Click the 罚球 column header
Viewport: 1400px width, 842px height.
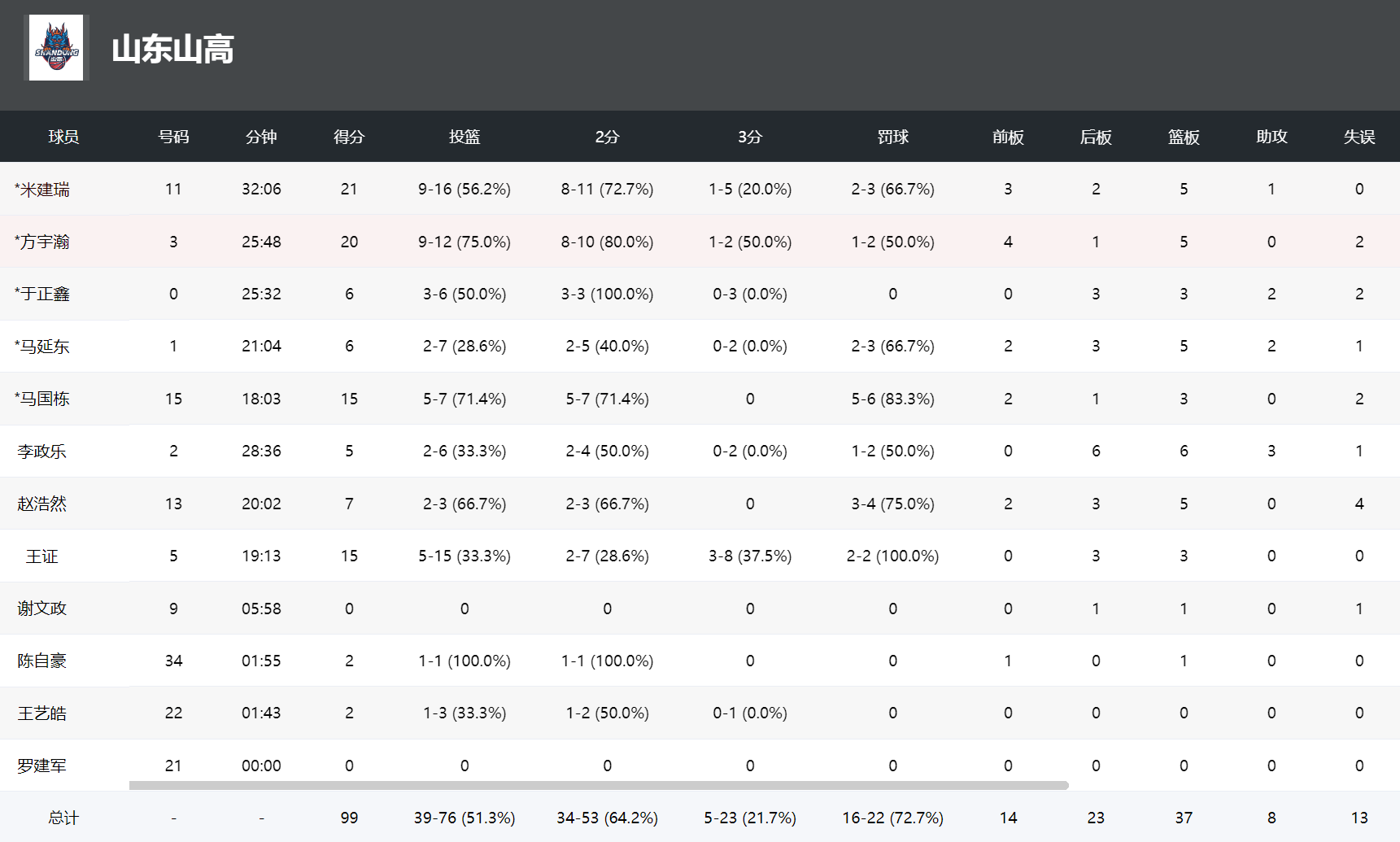click(892, 137)
